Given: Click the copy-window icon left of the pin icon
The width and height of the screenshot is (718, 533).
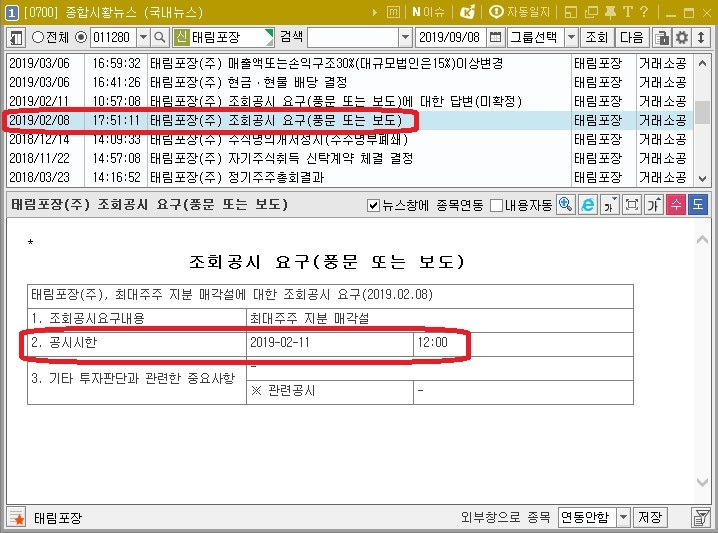Looking at the screenshot, I should pos(591,12).
